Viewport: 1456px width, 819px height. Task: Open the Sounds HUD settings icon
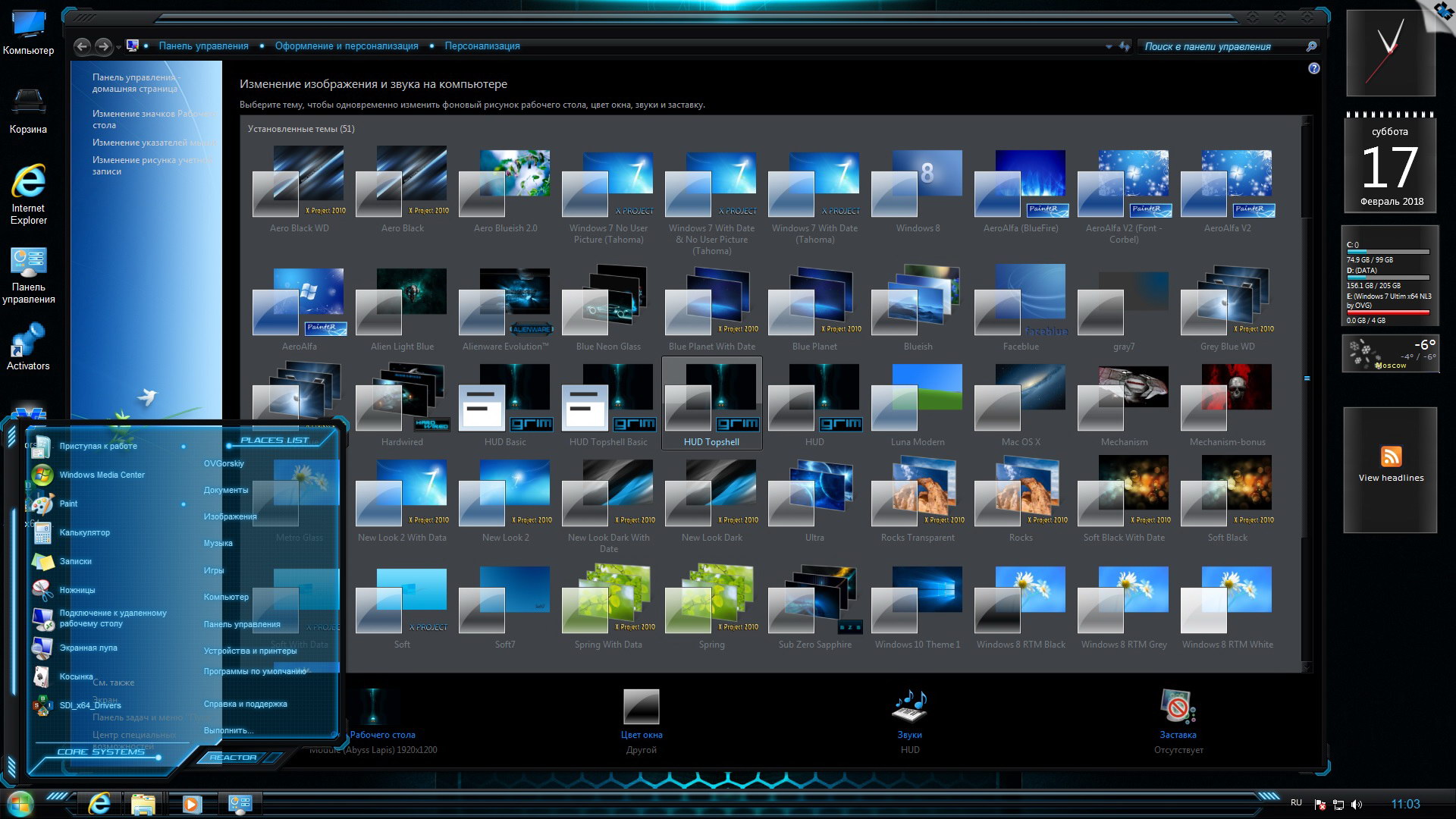tap(910, 707)
